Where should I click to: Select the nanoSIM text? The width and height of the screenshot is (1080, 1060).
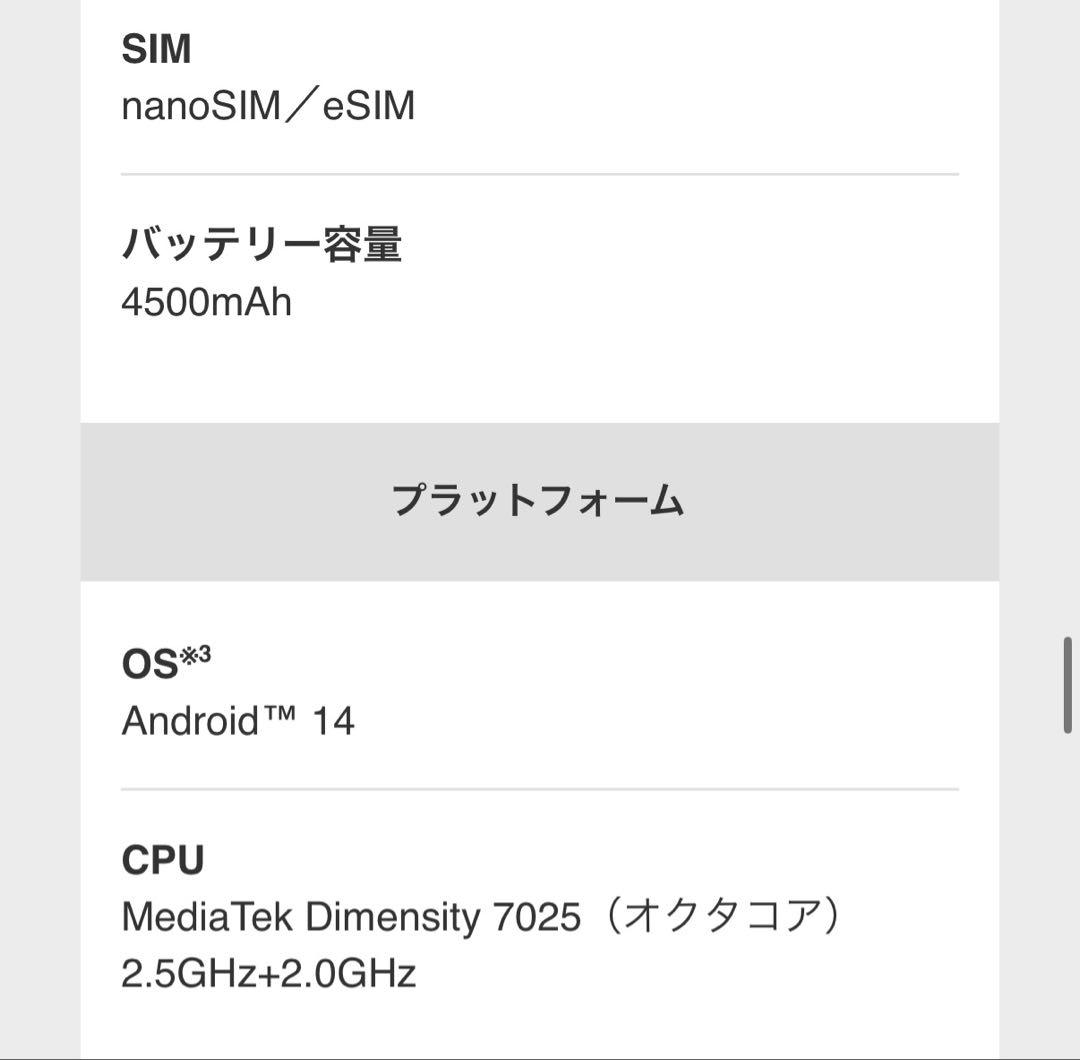tap(200, 106)
